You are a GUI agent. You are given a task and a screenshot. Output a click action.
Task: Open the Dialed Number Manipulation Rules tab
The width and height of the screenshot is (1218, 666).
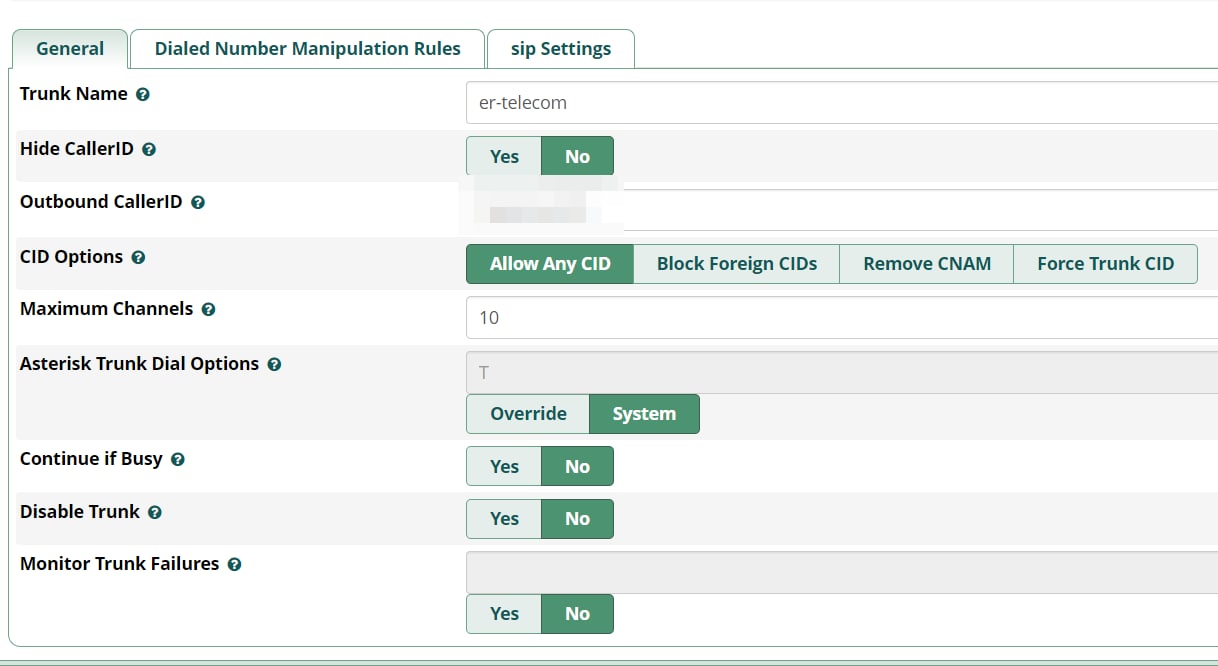[307, 49]
